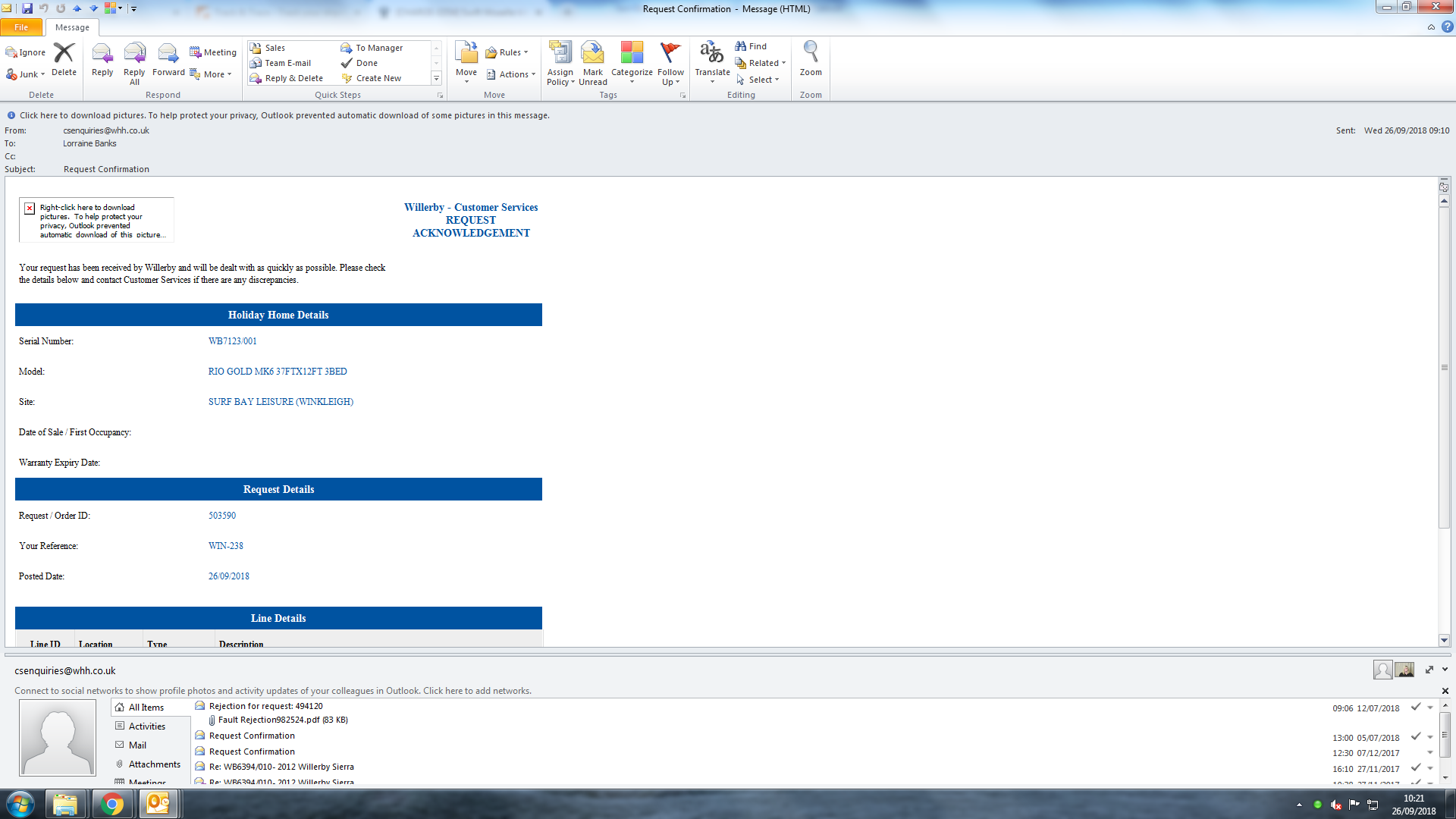
Task: Toggle checkmark on the 05/07/2018 Request Confirmation
Action: point(1415,736)
